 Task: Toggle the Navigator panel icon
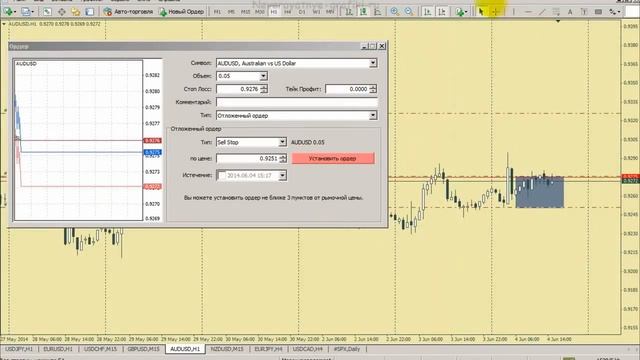76,12
